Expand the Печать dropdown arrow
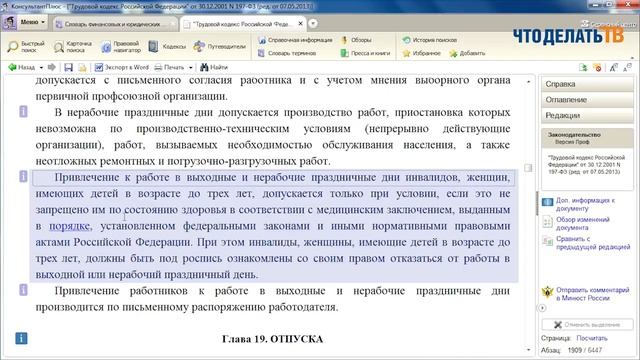This screenshot has height=360, width=640. click(x=190, y=68)
